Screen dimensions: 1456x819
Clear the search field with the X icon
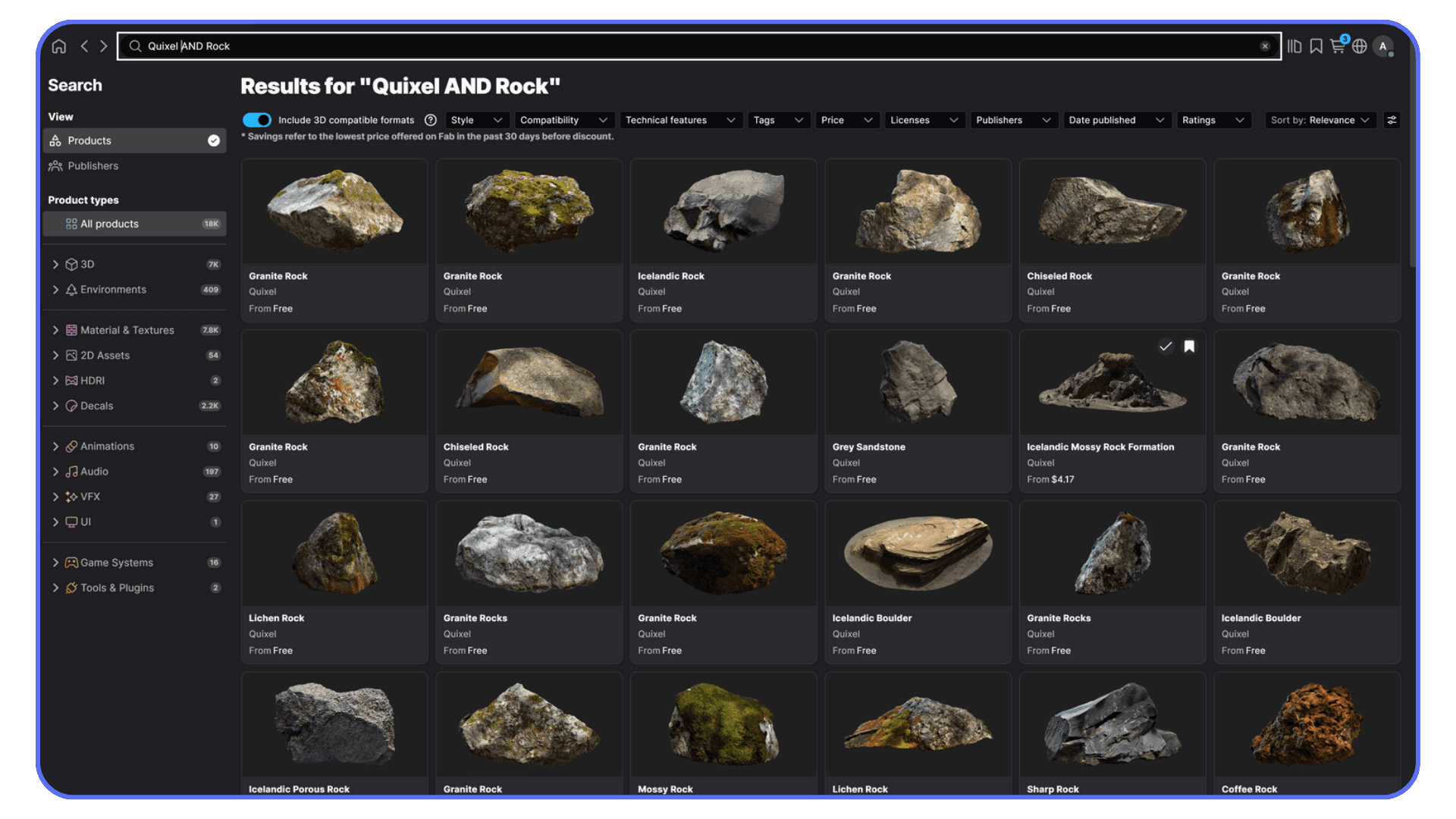click(x=1265, y=46)
